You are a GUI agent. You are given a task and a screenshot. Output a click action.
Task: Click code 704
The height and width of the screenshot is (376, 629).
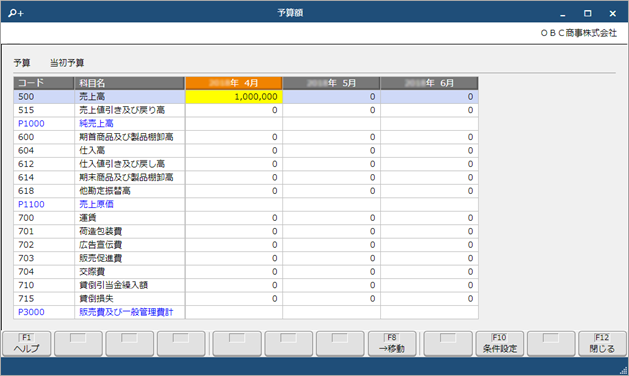click(x=26, y=272)
